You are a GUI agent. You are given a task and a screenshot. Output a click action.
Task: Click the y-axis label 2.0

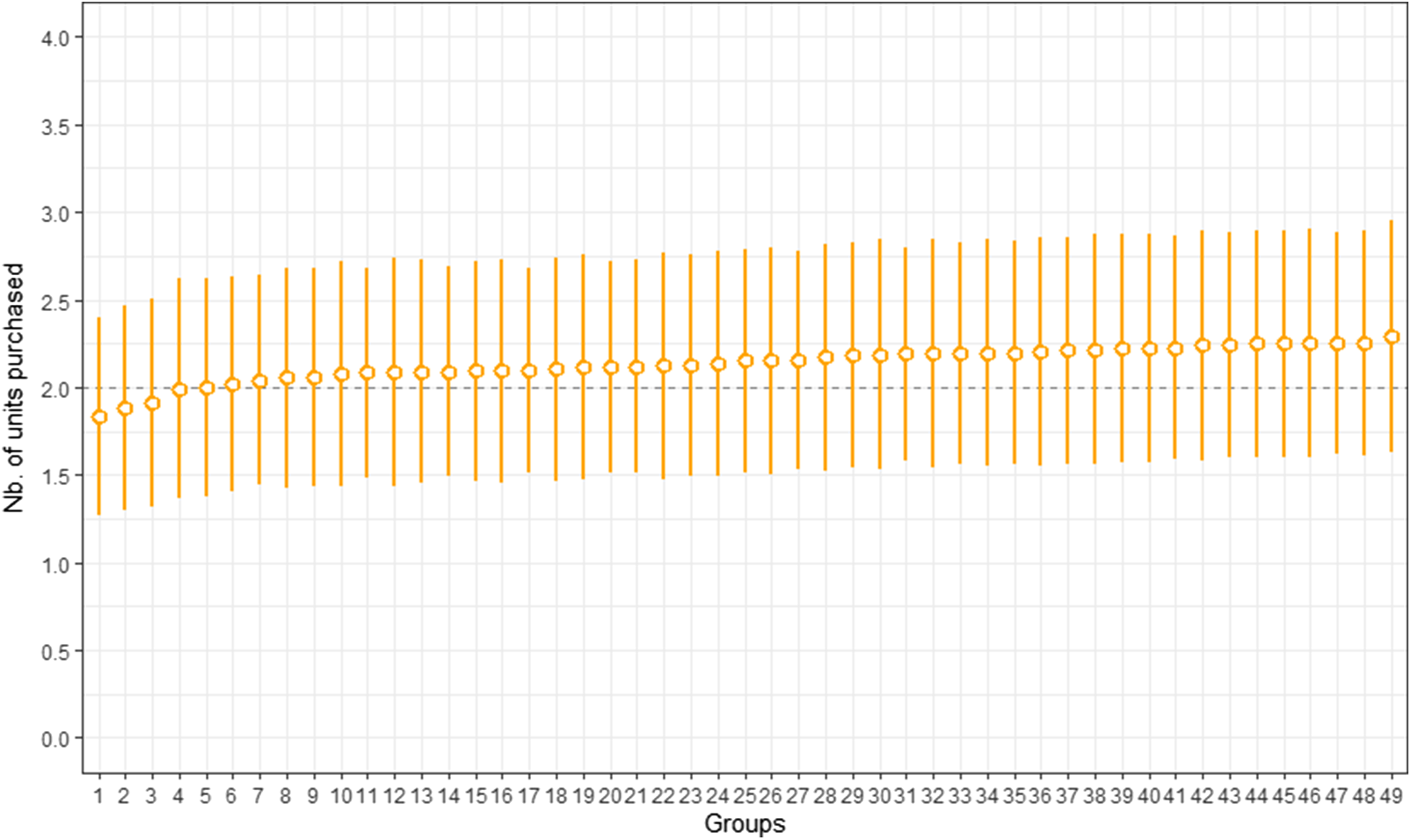pyautogui.click(x=54, y=388)
